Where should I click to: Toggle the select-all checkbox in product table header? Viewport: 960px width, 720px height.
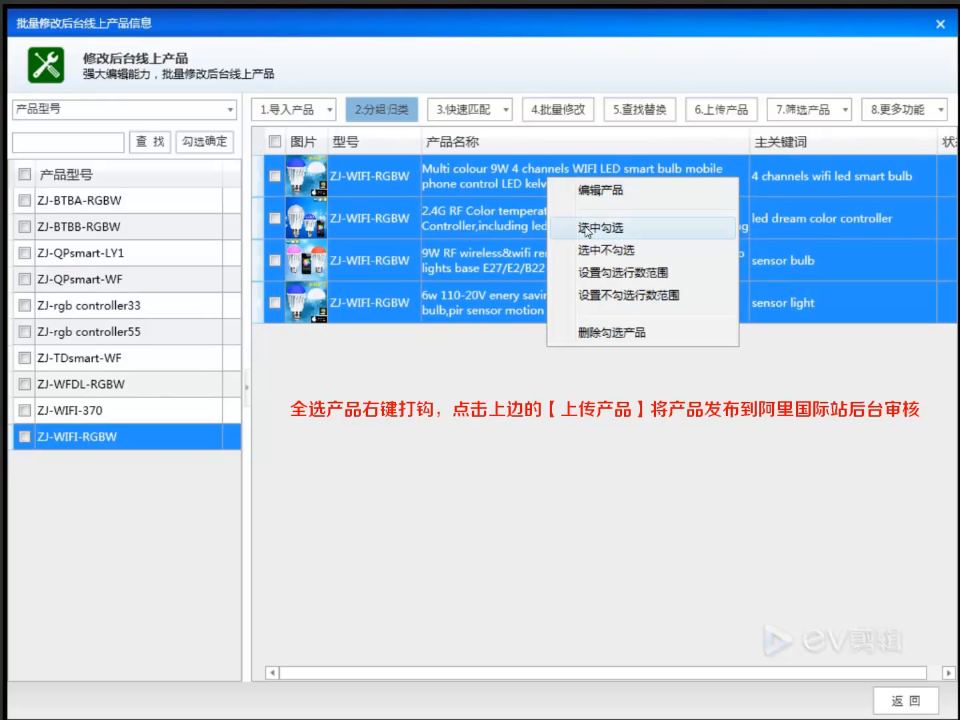coord(275,142)
